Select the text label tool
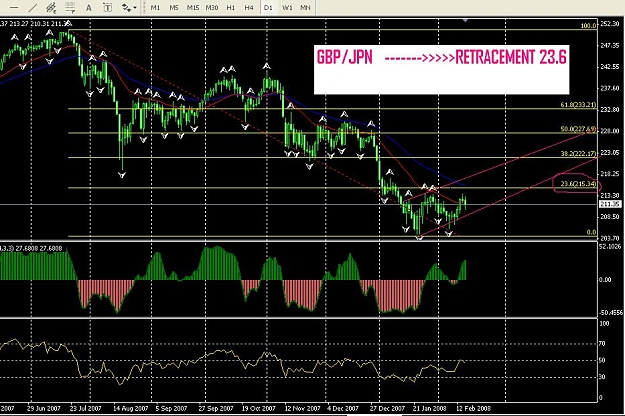 point(108,8)
